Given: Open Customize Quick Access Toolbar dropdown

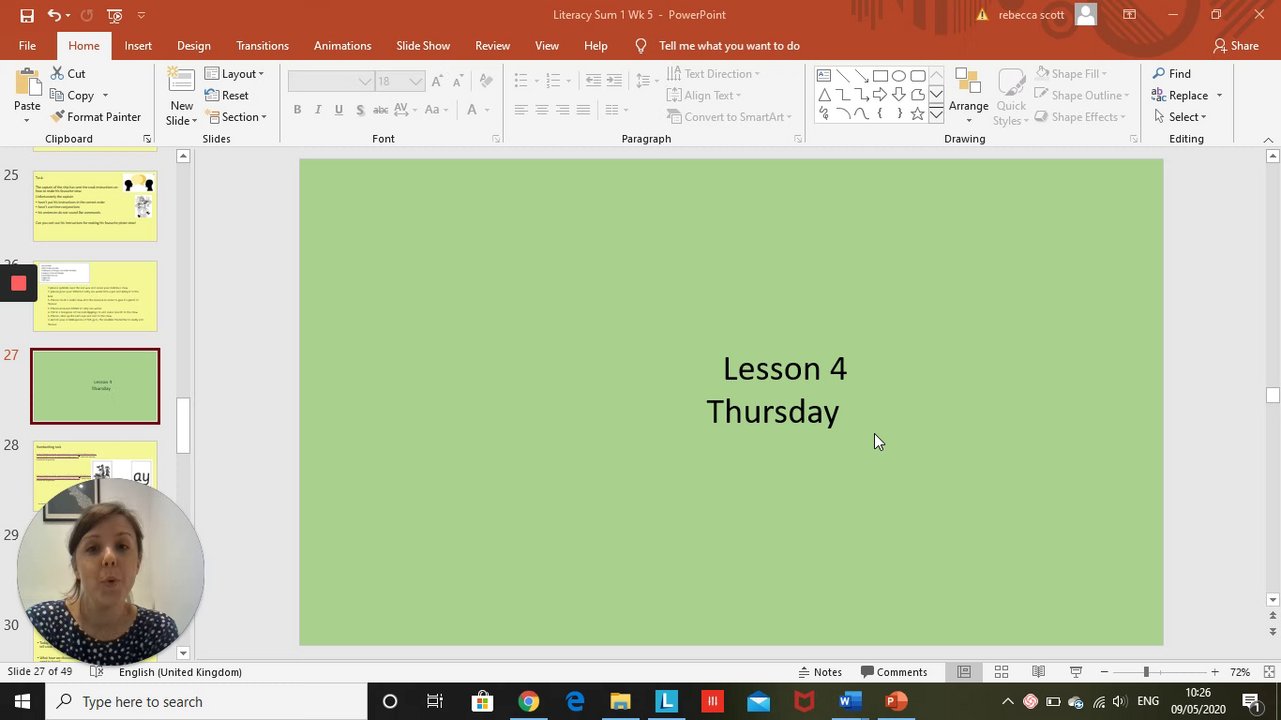Looking at the screenshot, I should [x=141, y=15].
